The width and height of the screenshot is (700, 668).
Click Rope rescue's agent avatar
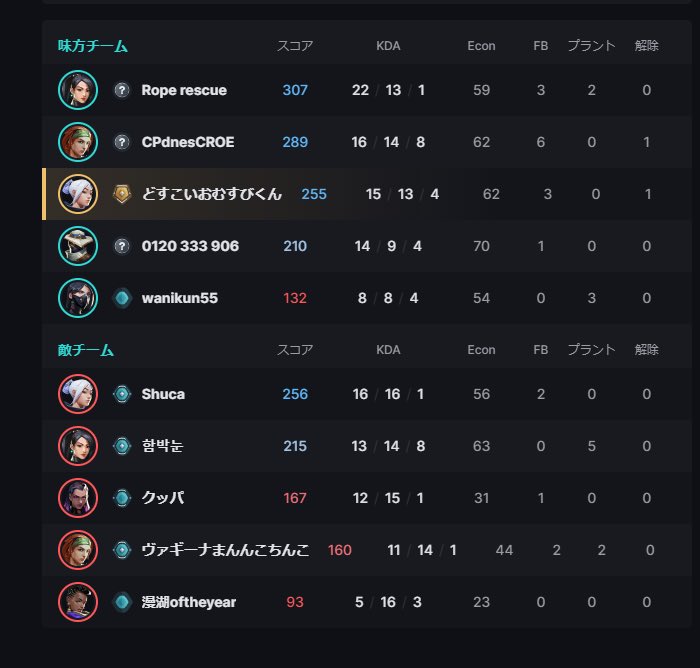77,90
